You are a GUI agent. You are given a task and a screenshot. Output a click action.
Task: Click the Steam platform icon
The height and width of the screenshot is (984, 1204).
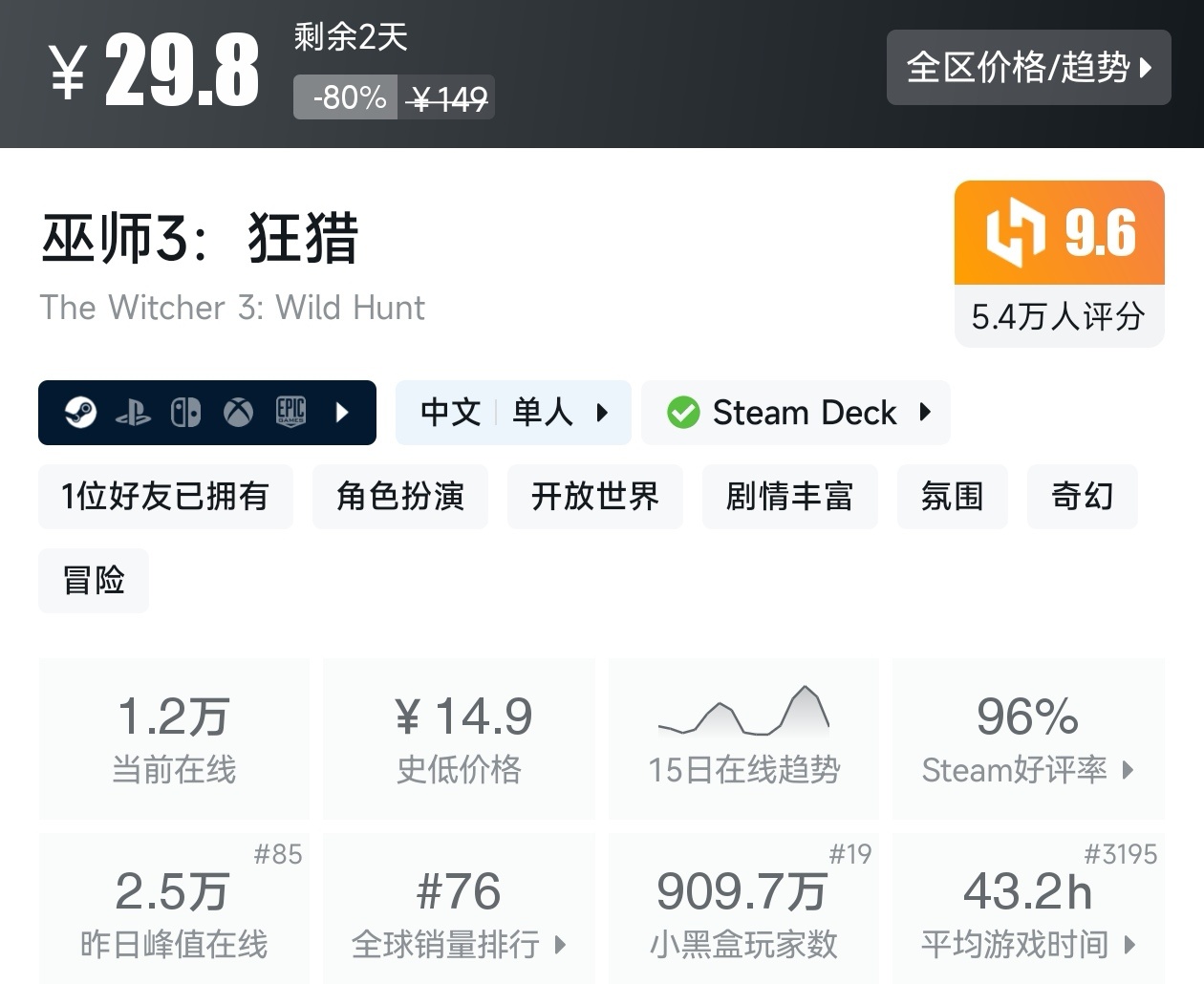click(x=81, y=413)
